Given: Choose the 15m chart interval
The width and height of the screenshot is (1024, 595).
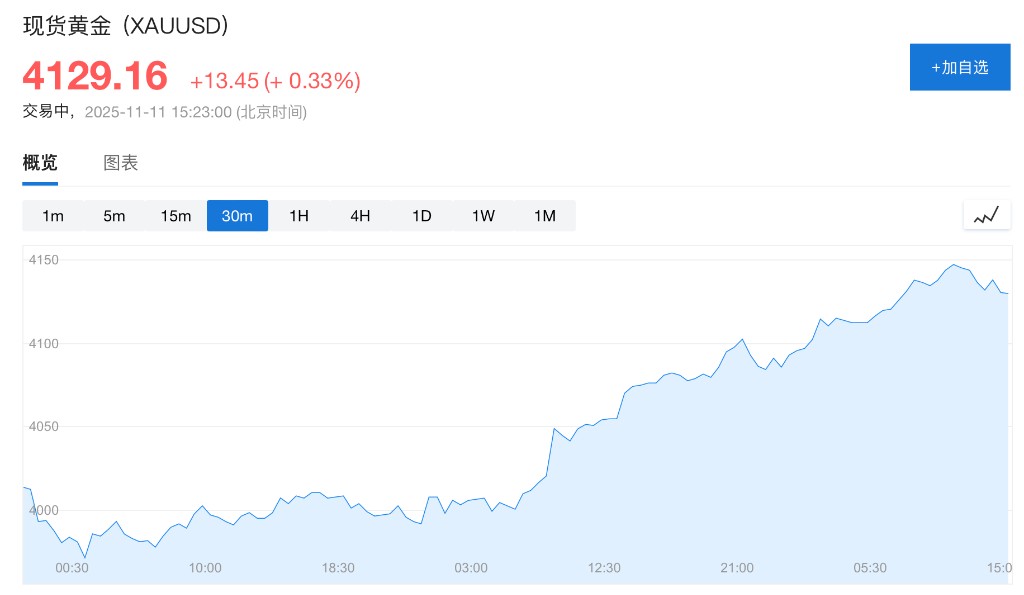Looking at the screenshot, I should [176, 216].
